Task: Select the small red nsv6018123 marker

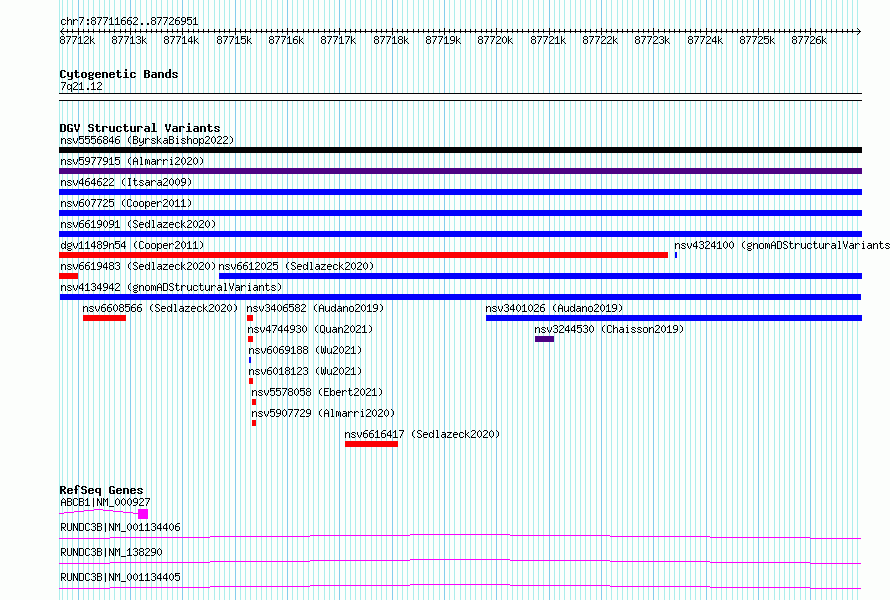Action: click(x=251, y=381)
